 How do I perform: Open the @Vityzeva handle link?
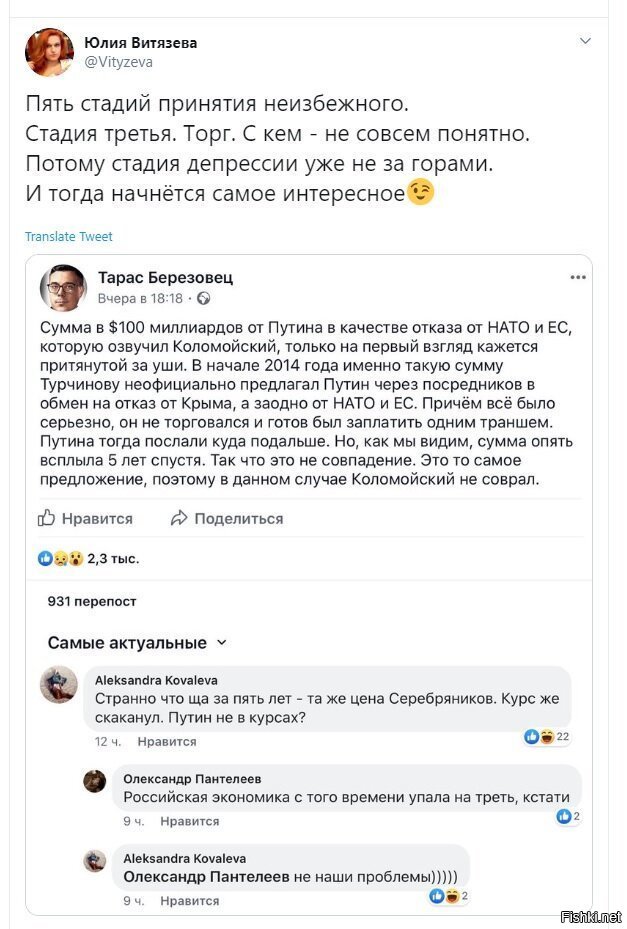click(x=119, y=62)
